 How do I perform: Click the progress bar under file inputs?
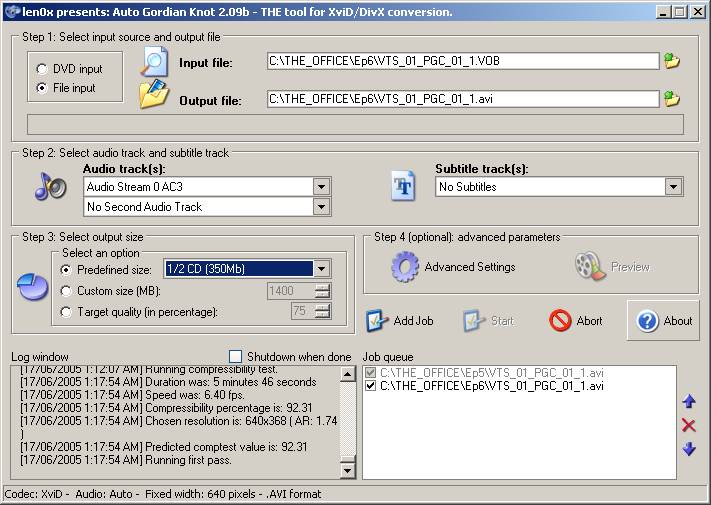356,124
